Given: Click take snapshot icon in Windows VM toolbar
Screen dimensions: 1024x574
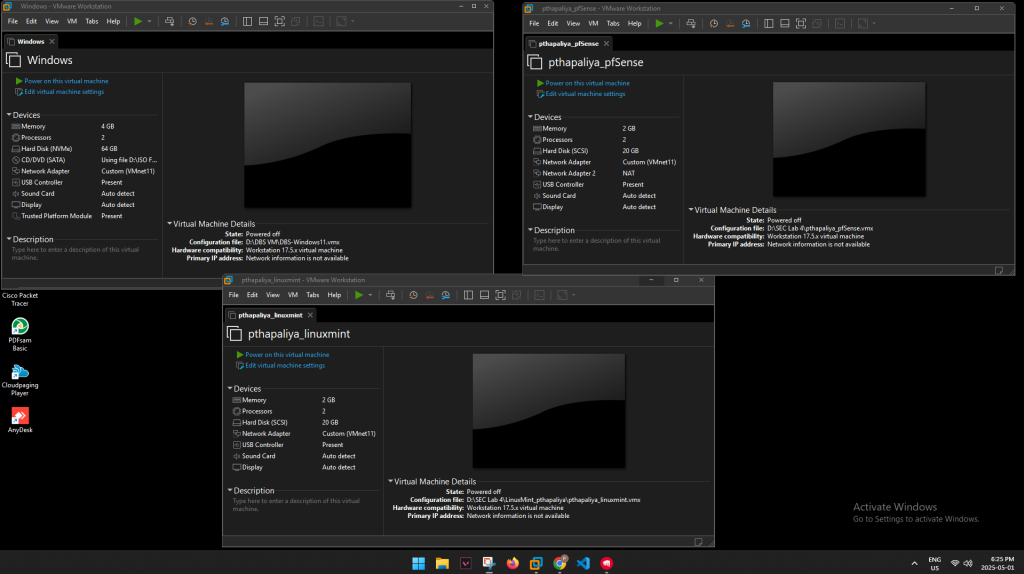Looking at the screenshot, I should pos(192,21).
